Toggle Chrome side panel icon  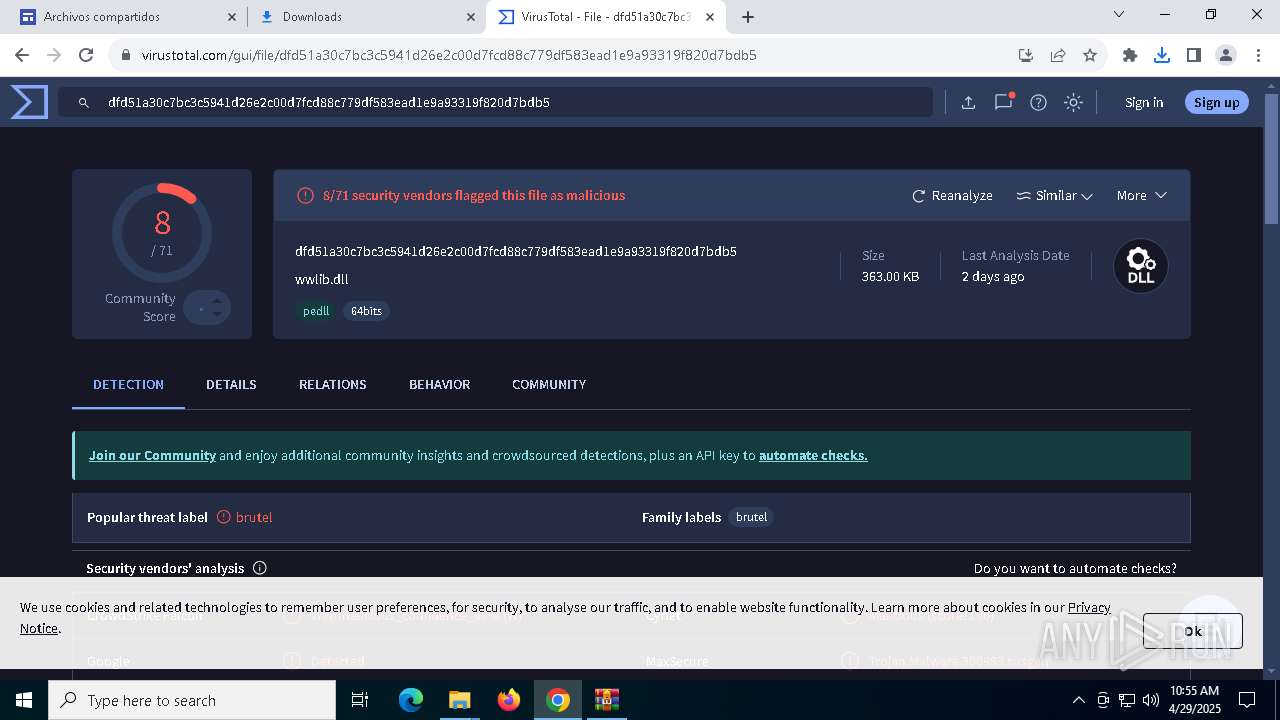(1194, 55)
